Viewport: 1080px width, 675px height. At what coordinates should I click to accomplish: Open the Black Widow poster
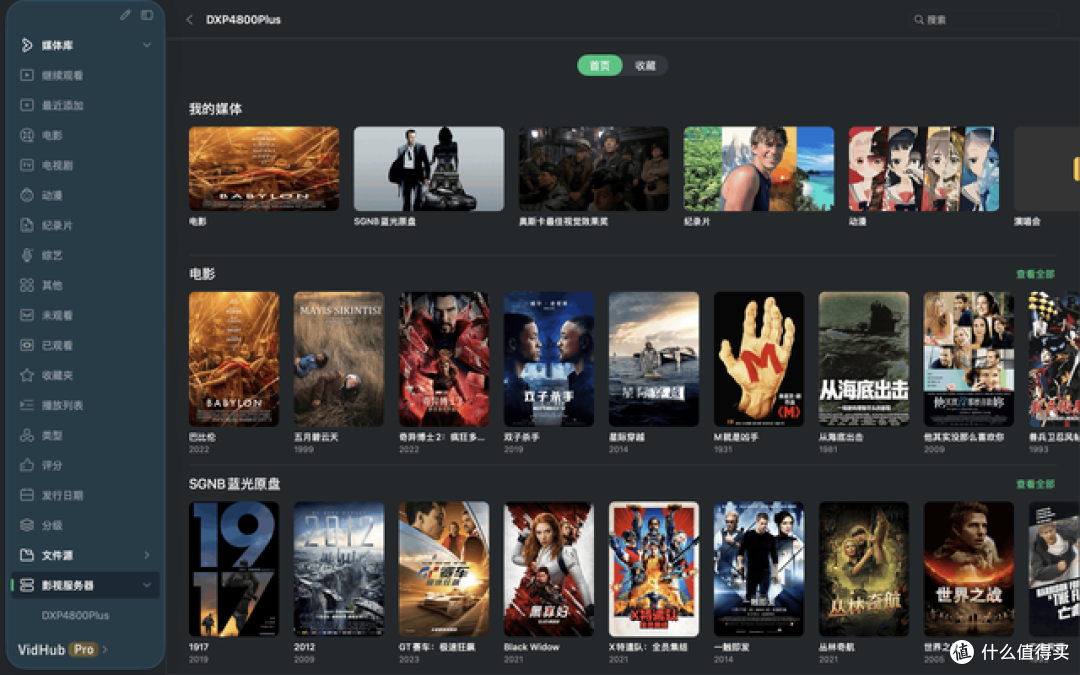[x=549, y=569]
